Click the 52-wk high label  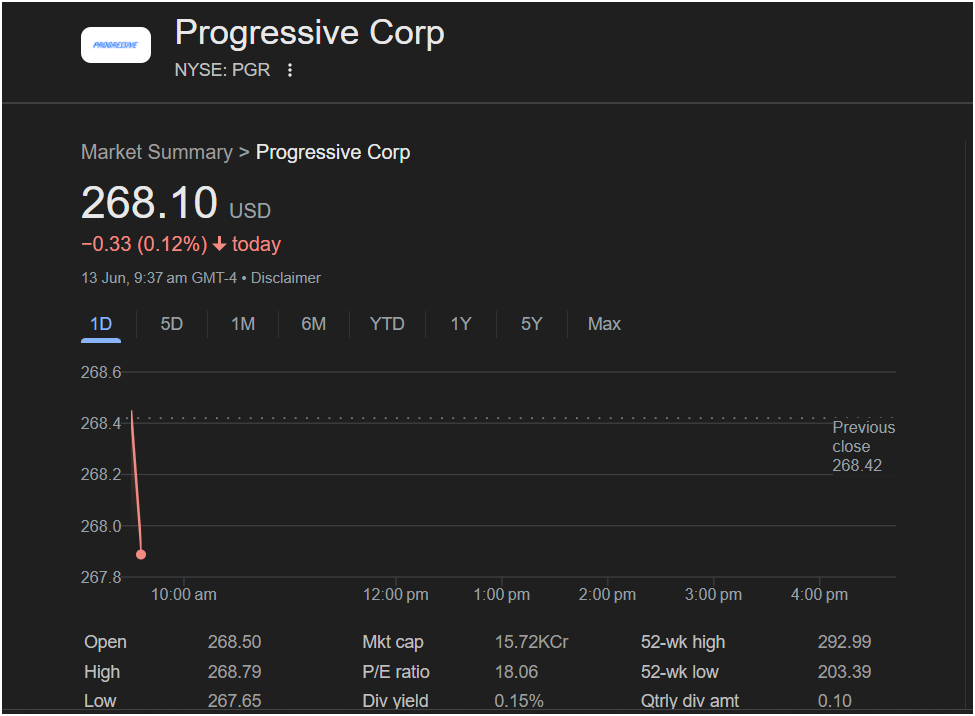pyautogui.click(x=683, y=642)
